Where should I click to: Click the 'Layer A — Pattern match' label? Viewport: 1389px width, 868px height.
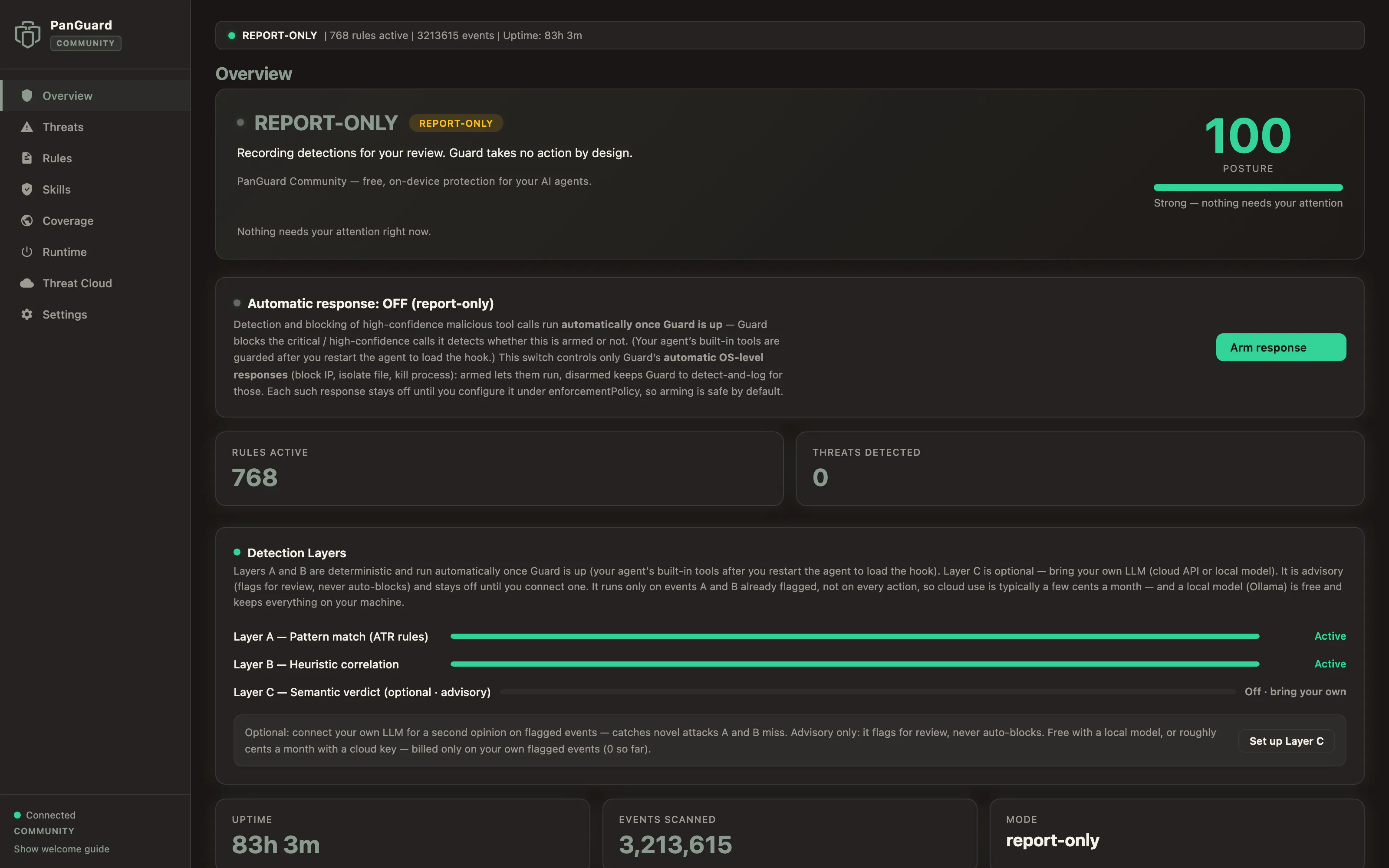click(331, 637)
